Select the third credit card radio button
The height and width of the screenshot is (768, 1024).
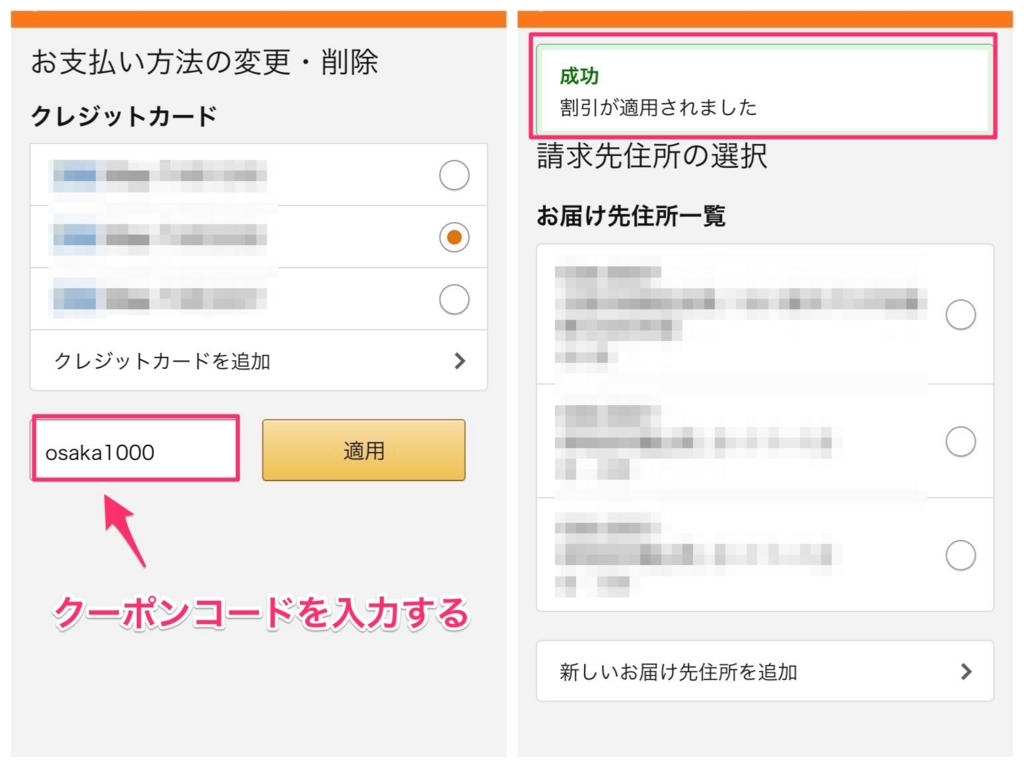point(453,299)
